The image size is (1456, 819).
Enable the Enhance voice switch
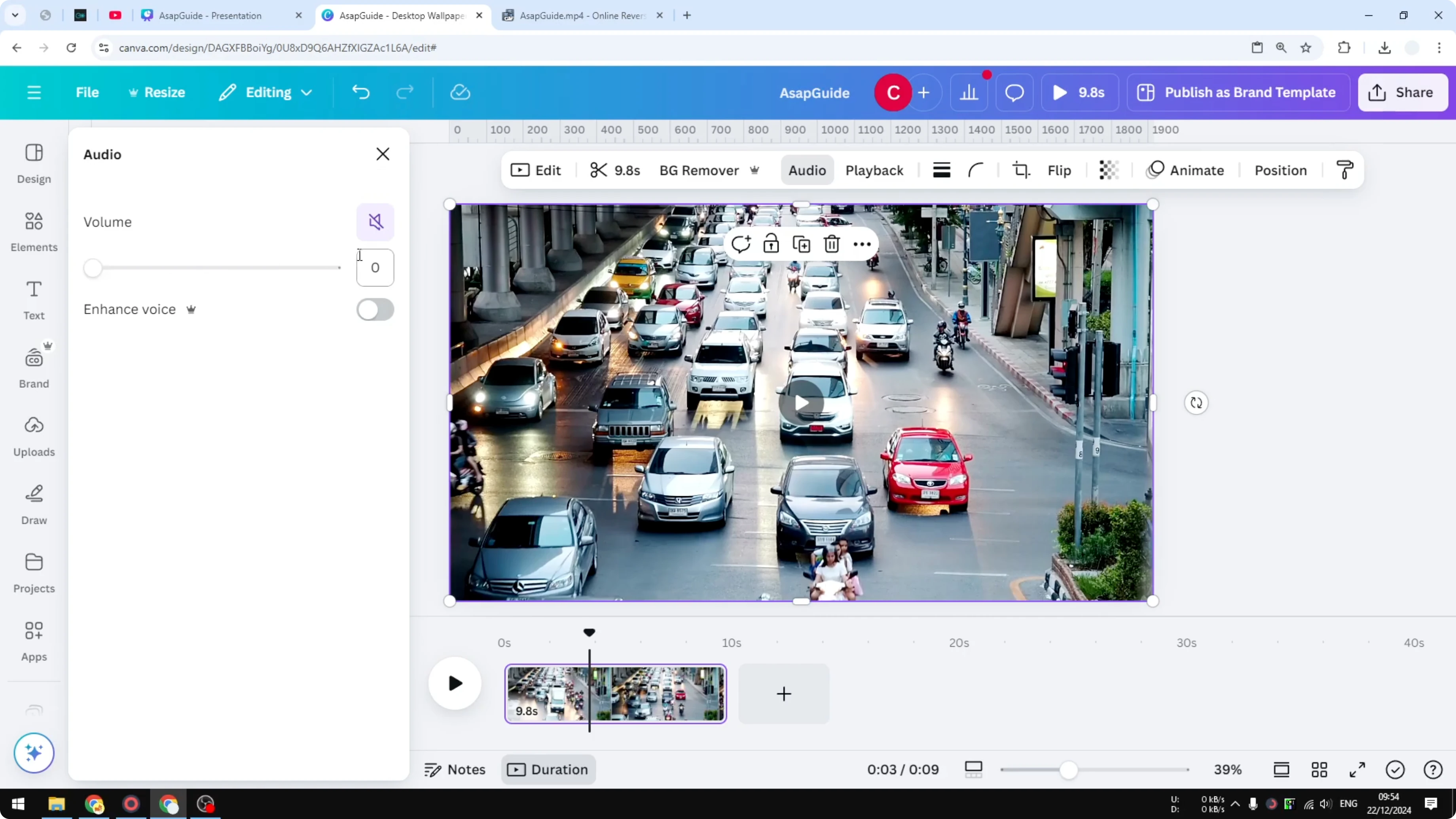375,309
